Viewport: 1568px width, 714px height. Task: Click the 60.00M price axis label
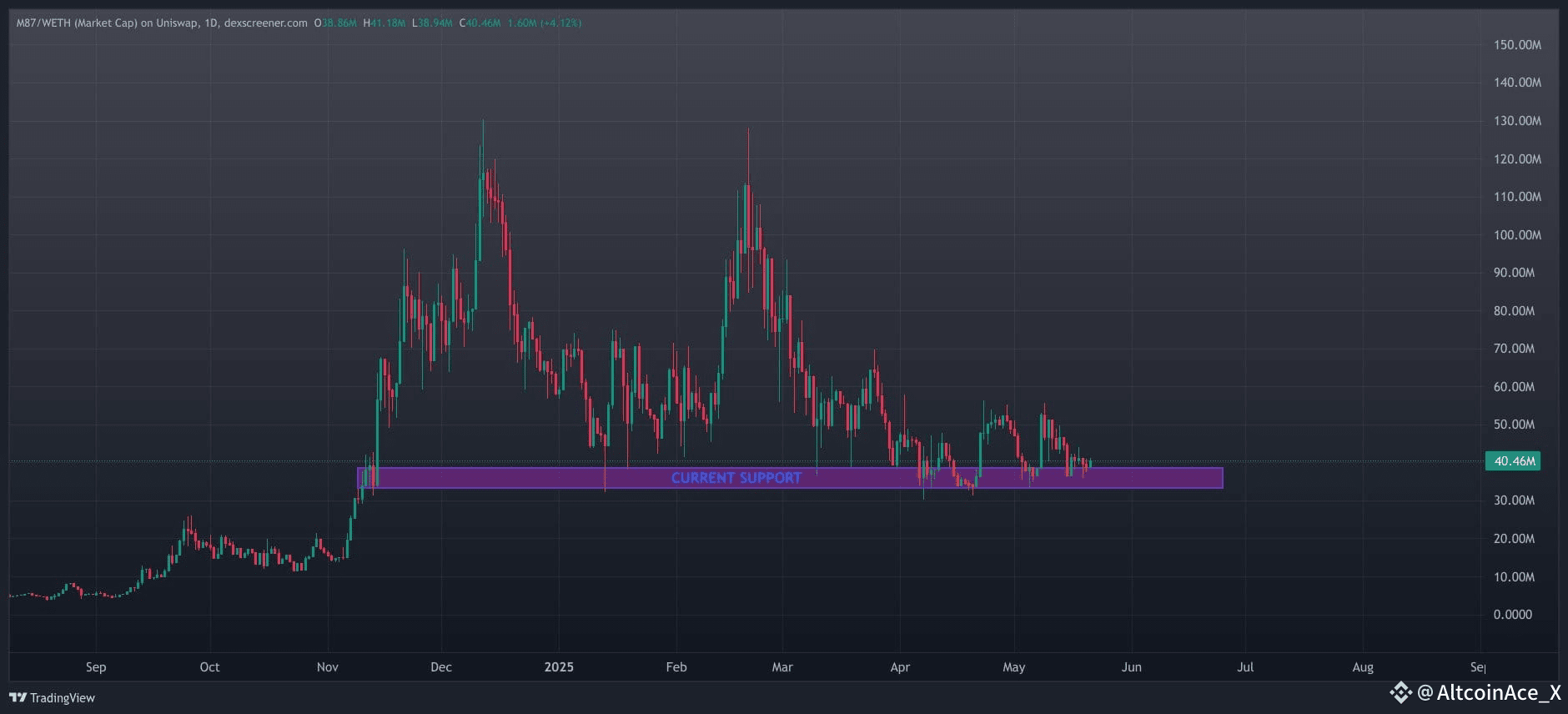1514,387
